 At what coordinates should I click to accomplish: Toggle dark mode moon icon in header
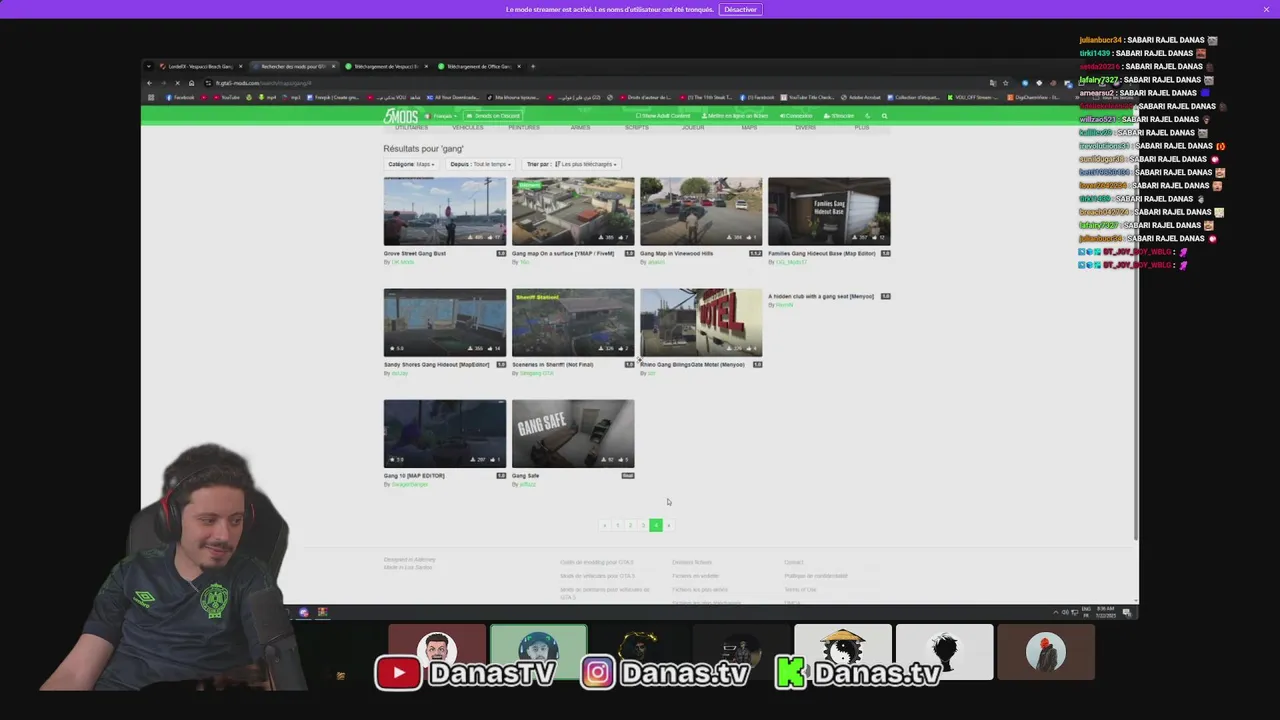tap(867, 116)
